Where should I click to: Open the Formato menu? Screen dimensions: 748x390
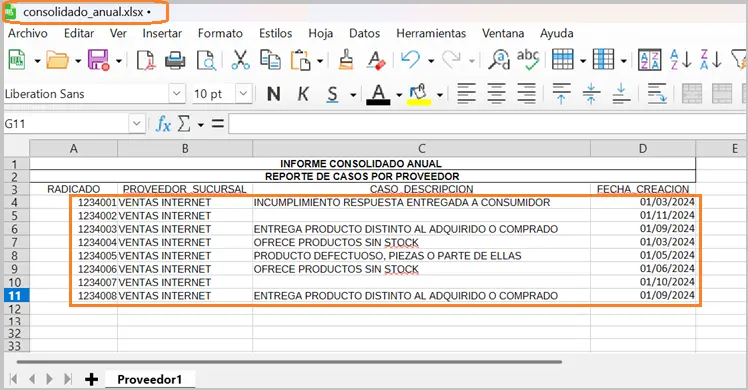click(x=220, y=33)
